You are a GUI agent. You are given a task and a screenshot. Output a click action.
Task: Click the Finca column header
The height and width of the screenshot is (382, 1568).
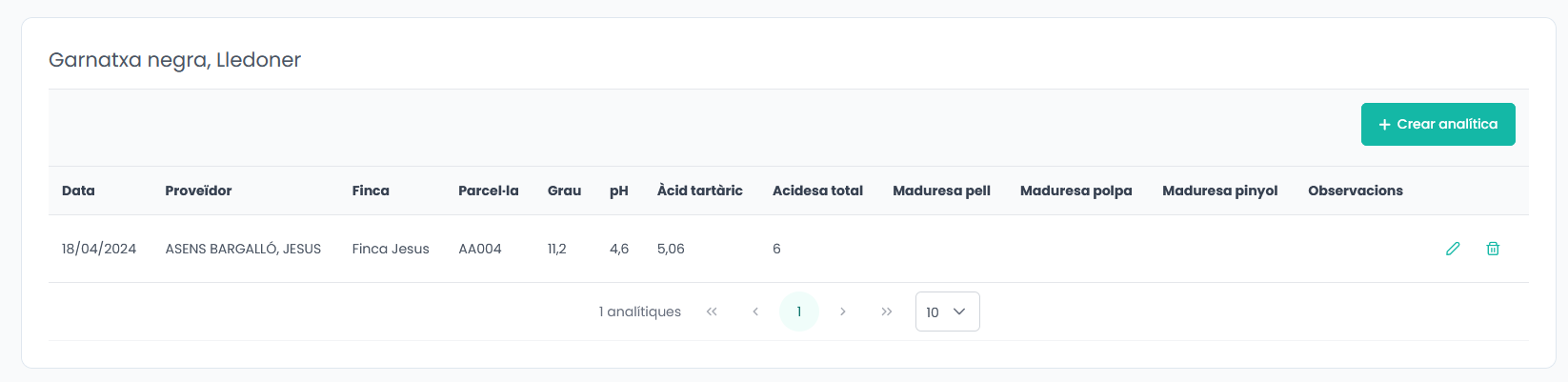click(371, 191)
